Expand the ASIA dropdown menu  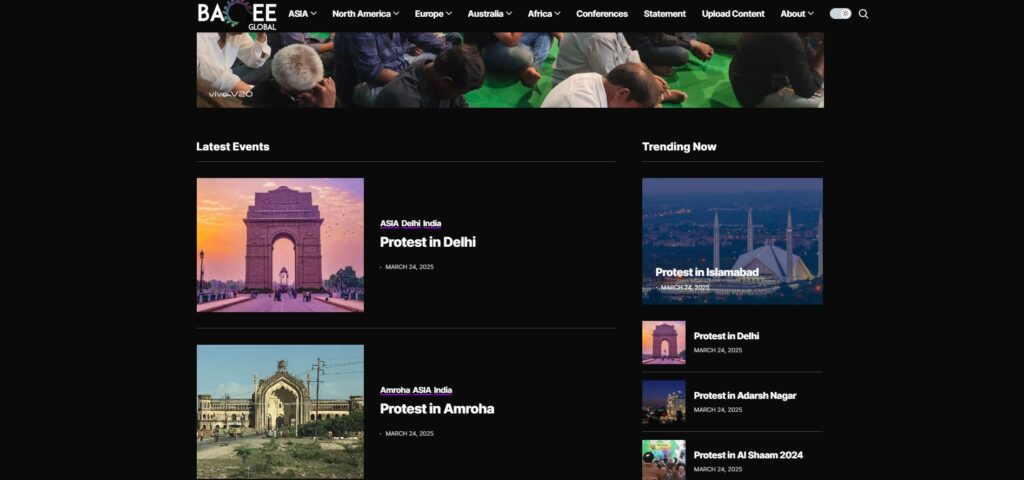click(302, 14)
